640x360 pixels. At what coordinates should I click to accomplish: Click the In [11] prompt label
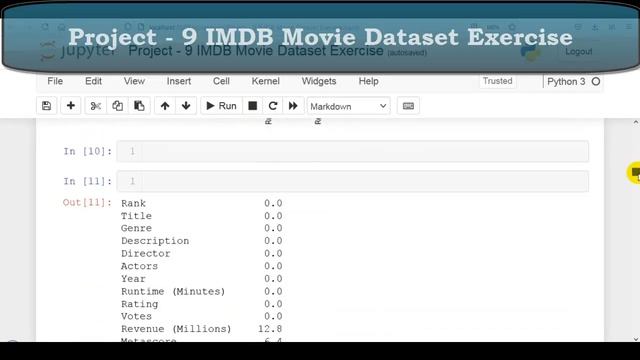coord(87,181)
